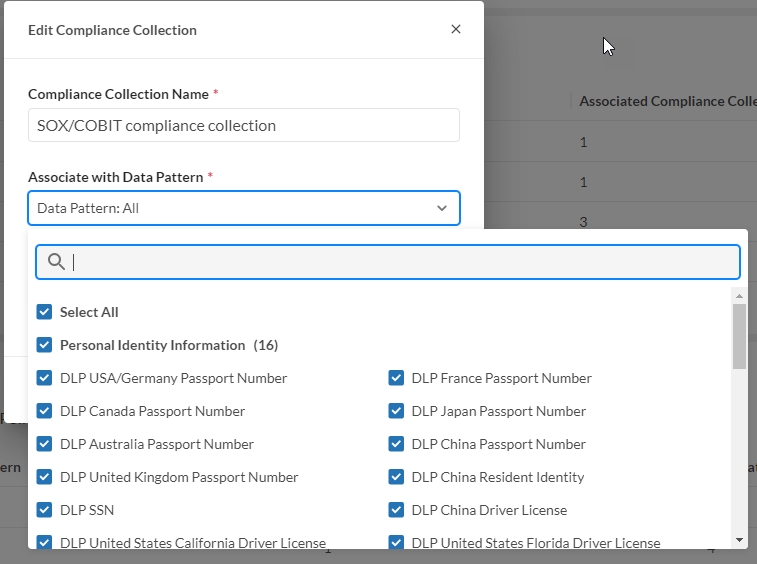757x564 pixels.
Task: Type in the data pattern search box
Action: pos(400,262)
